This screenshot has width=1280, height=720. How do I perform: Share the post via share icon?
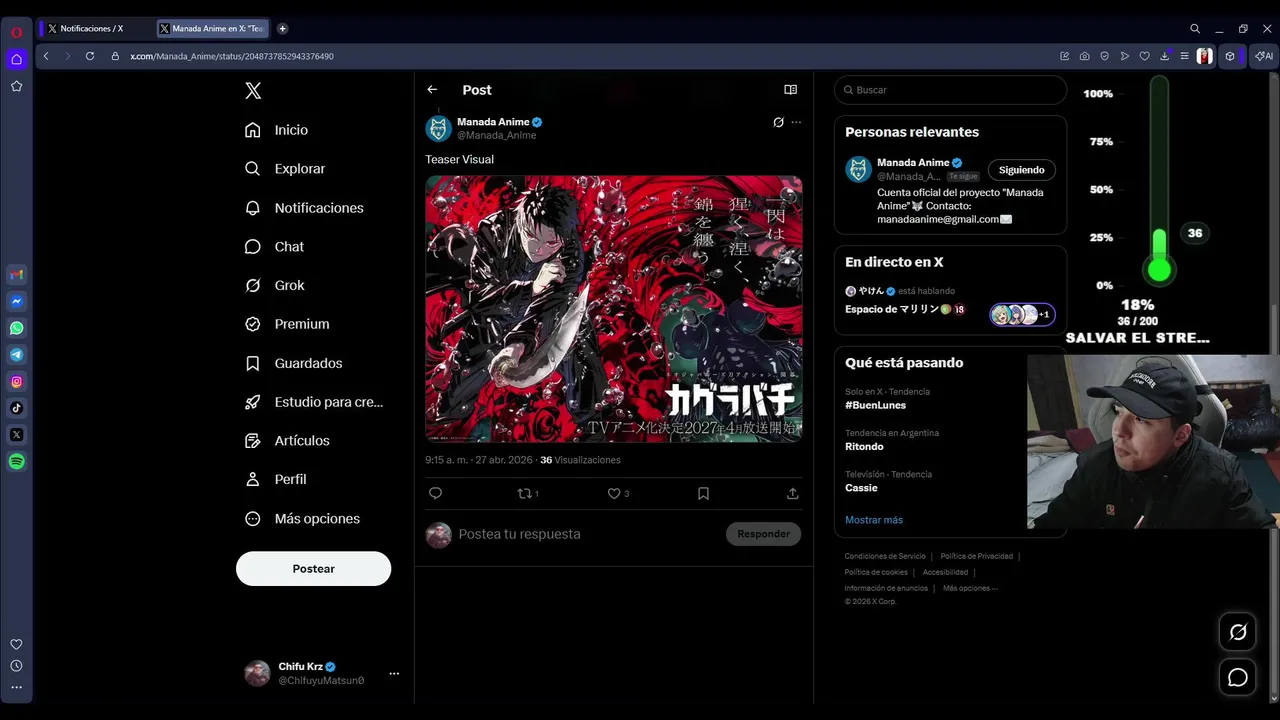point(792,493)
